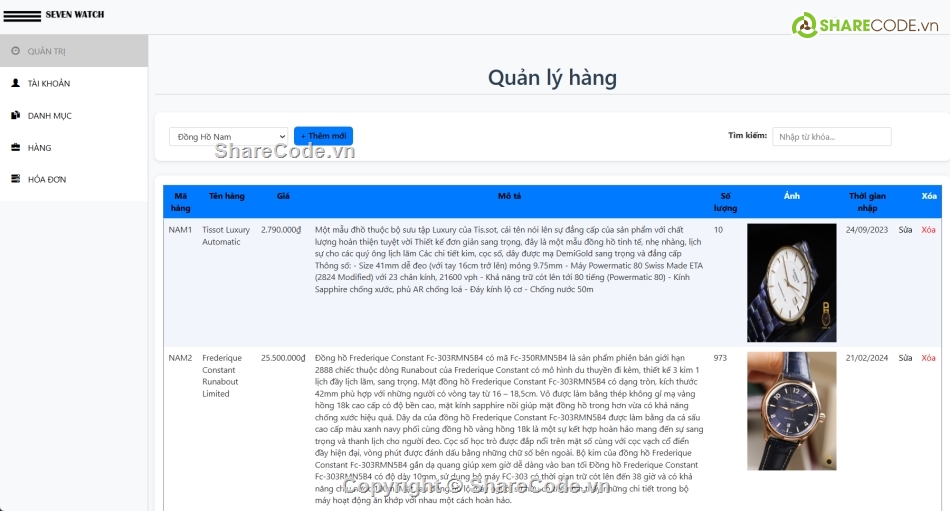Open the Quản trị dashboard icon in sidebar

(x=15, y=51)
